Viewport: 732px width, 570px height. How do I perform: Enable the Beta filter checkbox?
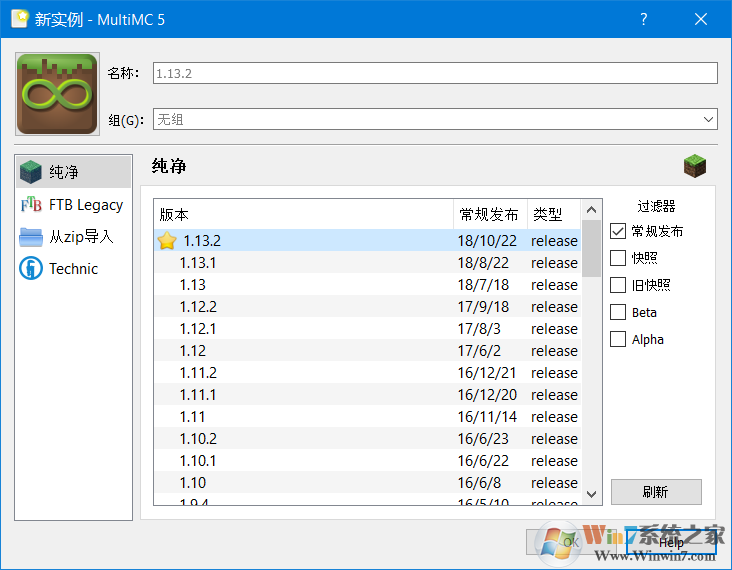pyautogui.click(x=618, y=312)
